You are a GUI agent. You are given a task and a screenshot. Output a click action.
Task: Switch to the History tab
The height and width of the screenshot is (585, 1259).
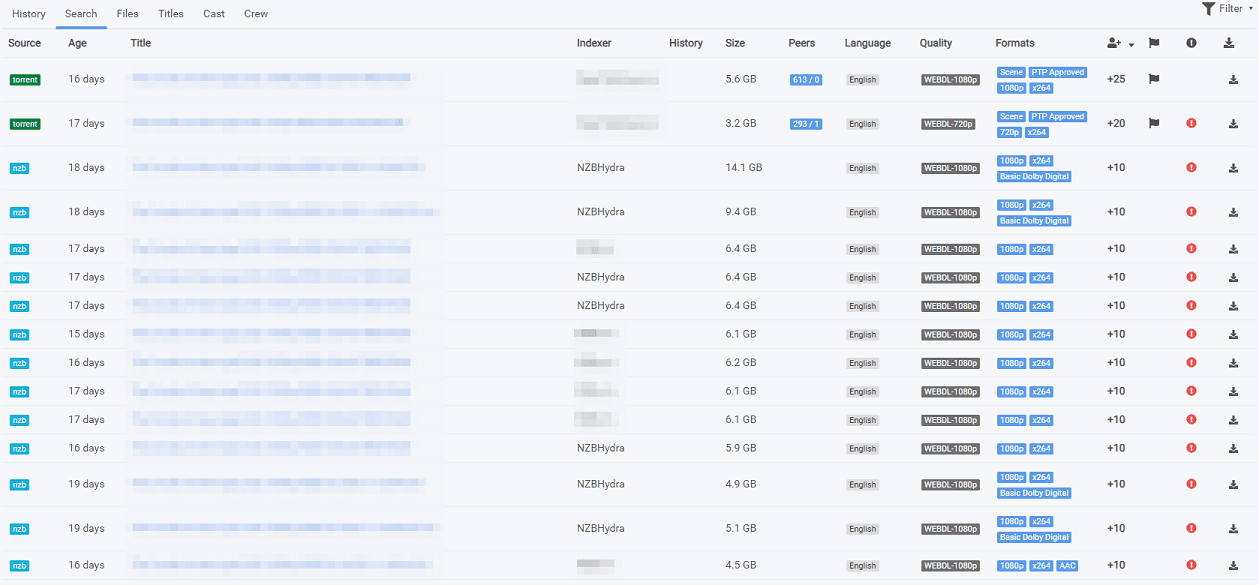pyautogui.click(x=29, y=14)
